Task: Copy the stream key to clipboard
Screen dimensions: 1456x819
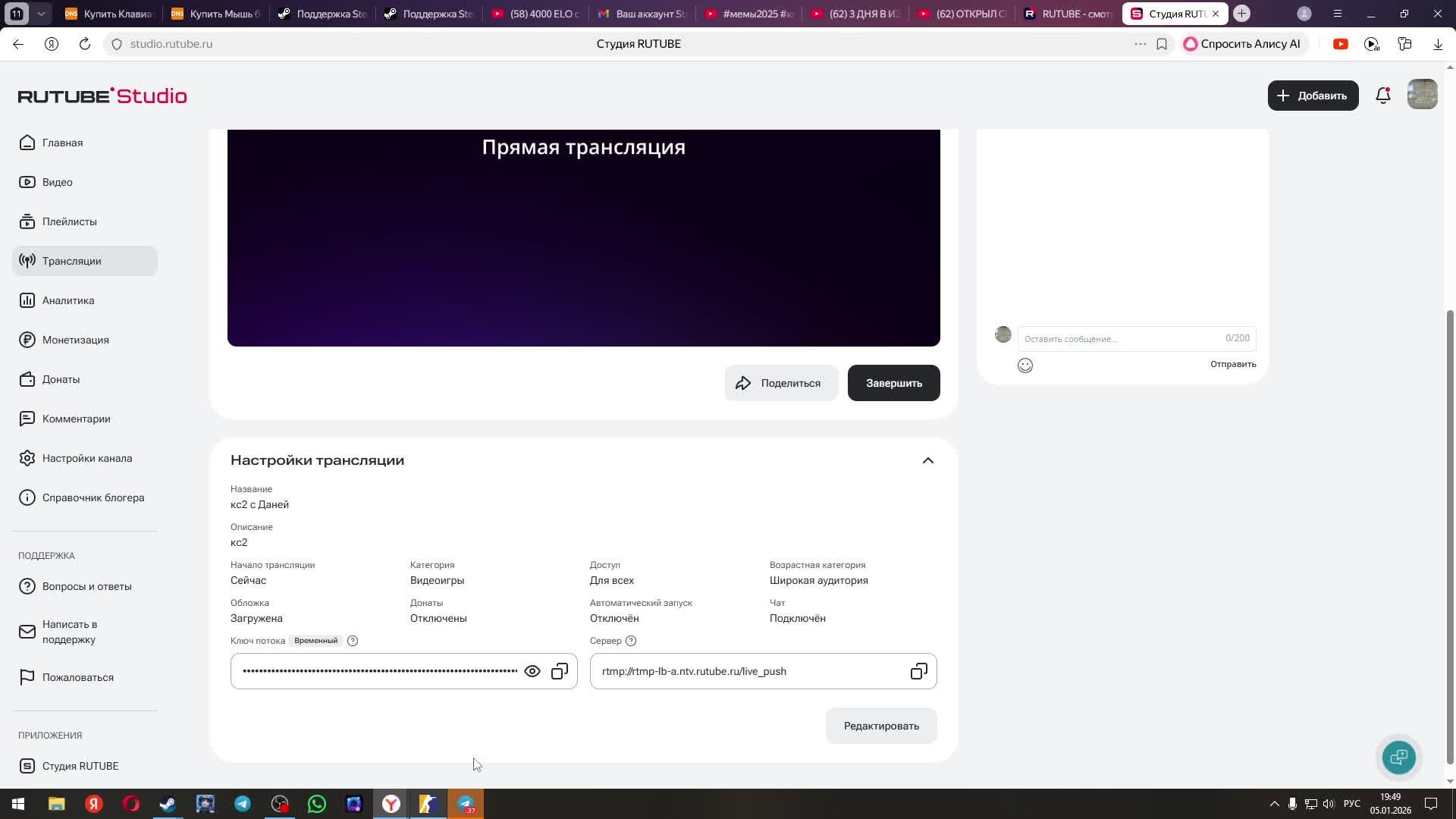Action: click(x=560, y=671)
